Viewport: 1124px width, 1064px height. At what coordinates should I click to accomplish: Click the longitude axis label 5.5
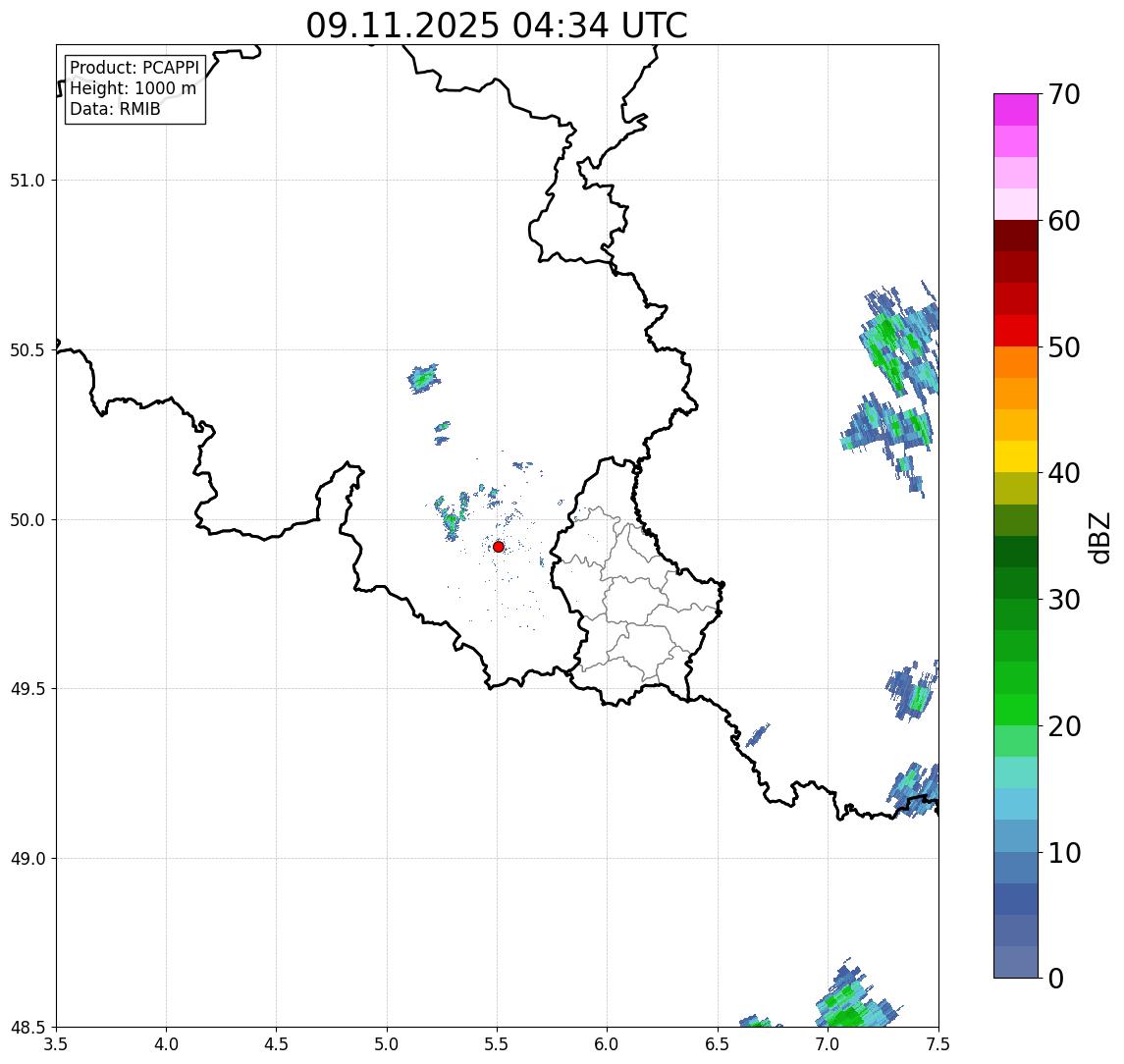(497, 1044)
